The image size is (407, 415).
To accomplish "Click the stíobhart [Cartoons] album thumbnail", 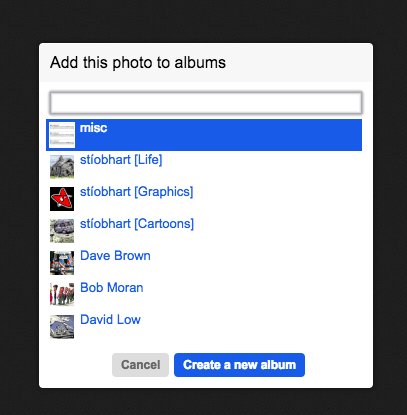I will (x=62, y=231).
